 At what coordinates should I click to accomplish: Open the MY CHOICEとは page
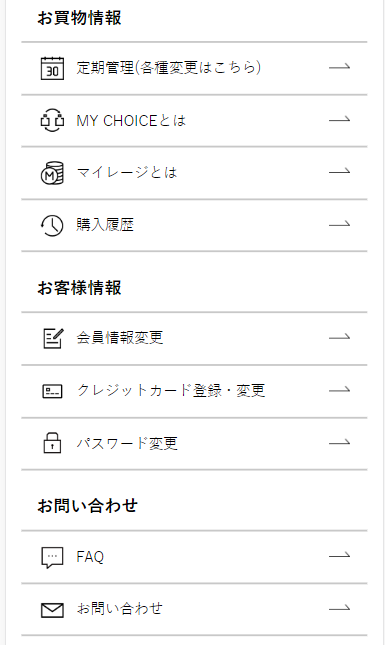click(x=131, y=121)
